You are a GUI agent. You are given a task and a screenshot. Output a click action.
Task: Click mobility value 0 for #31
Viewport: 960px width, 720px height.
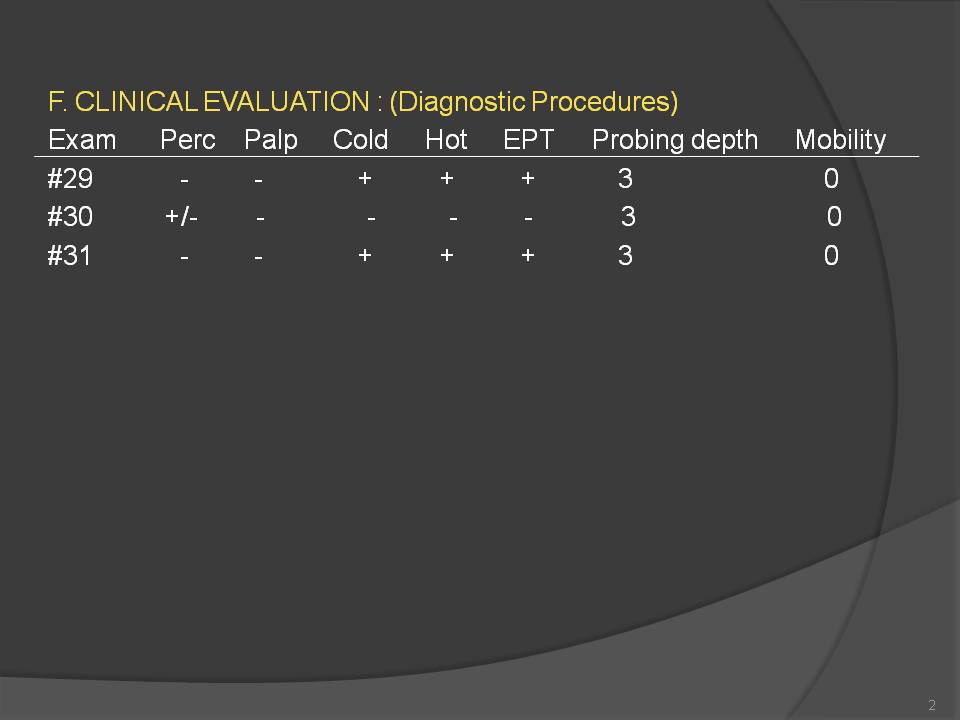tap(831, 255)
